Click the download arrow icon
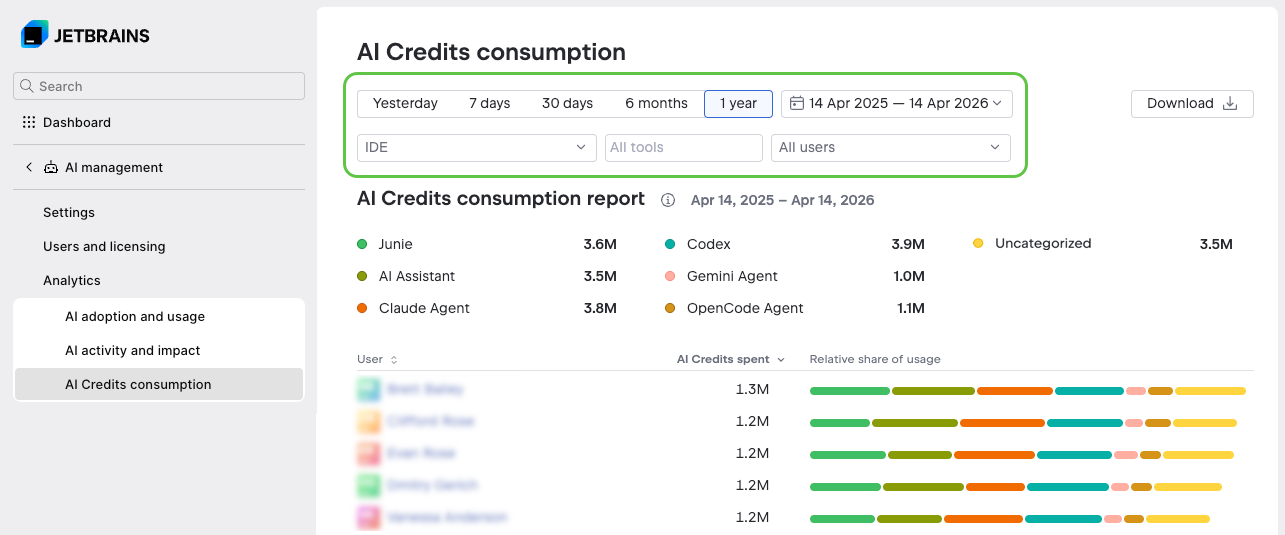 tap(1231, 104)
